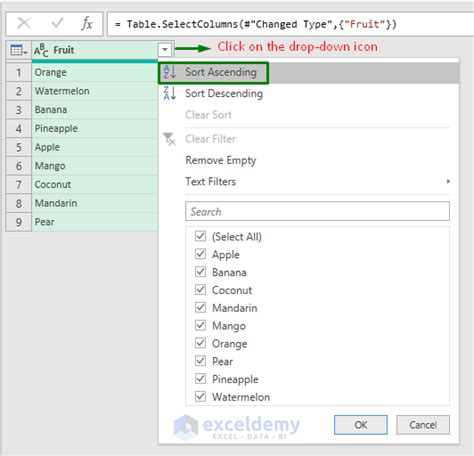This screenshot has height=456, width=474.
Task: Uncheck the Coconut checkbox
Action: [x=200, y=290]
